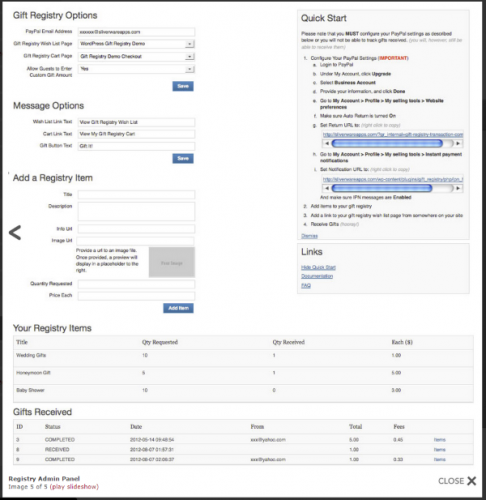This screenshot has height=500, width=486.
Task: Click Notification URL scrollbar right arrow
Action: pyautogui.click(x=458, y=188)
